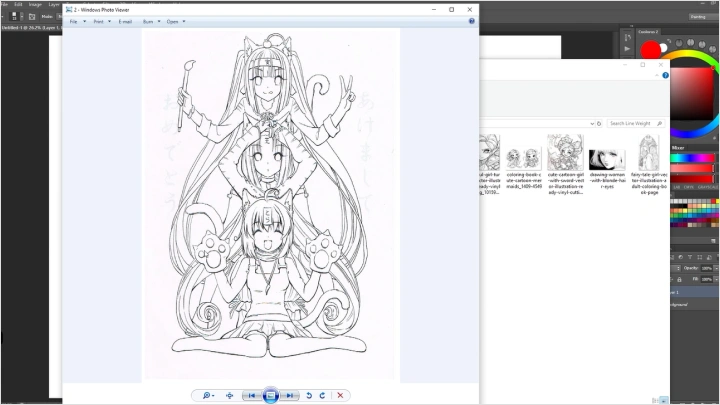Open the Open menu in Photo Viewer
The image size is (720, 405).
pos(172,22)
